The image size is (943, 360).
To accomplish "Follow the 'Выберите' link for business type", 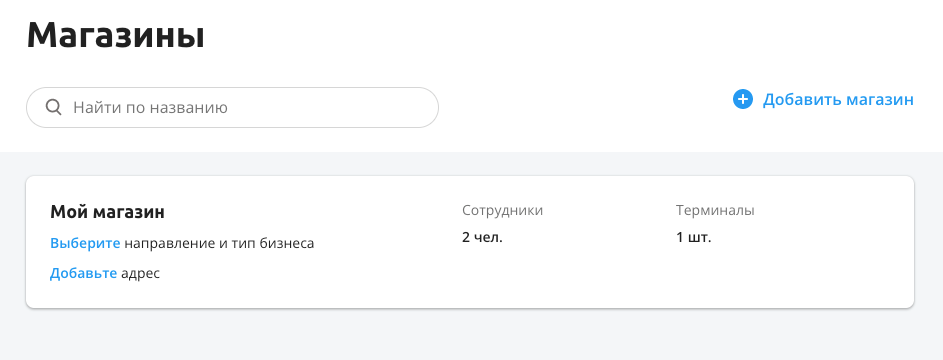I will (85, 243).
